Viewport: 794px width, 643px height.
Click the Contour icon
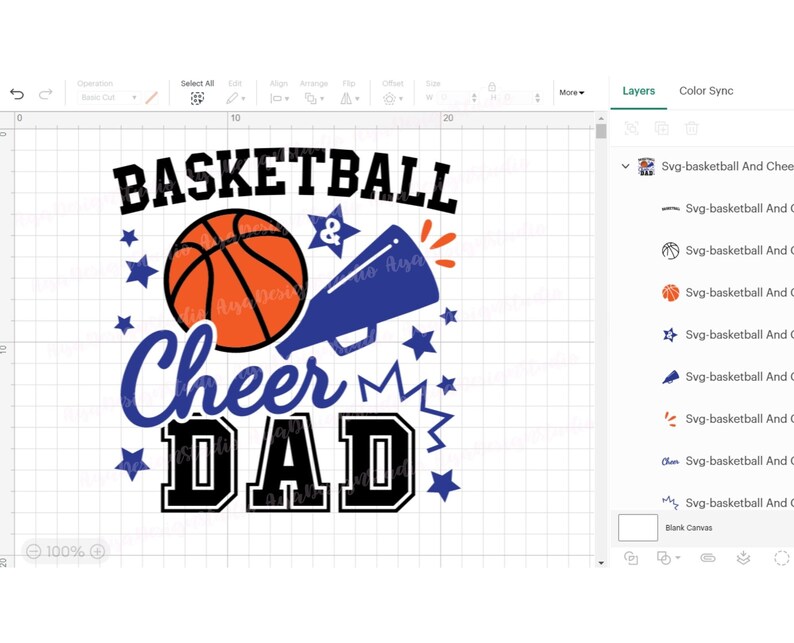tap(782, 558)
